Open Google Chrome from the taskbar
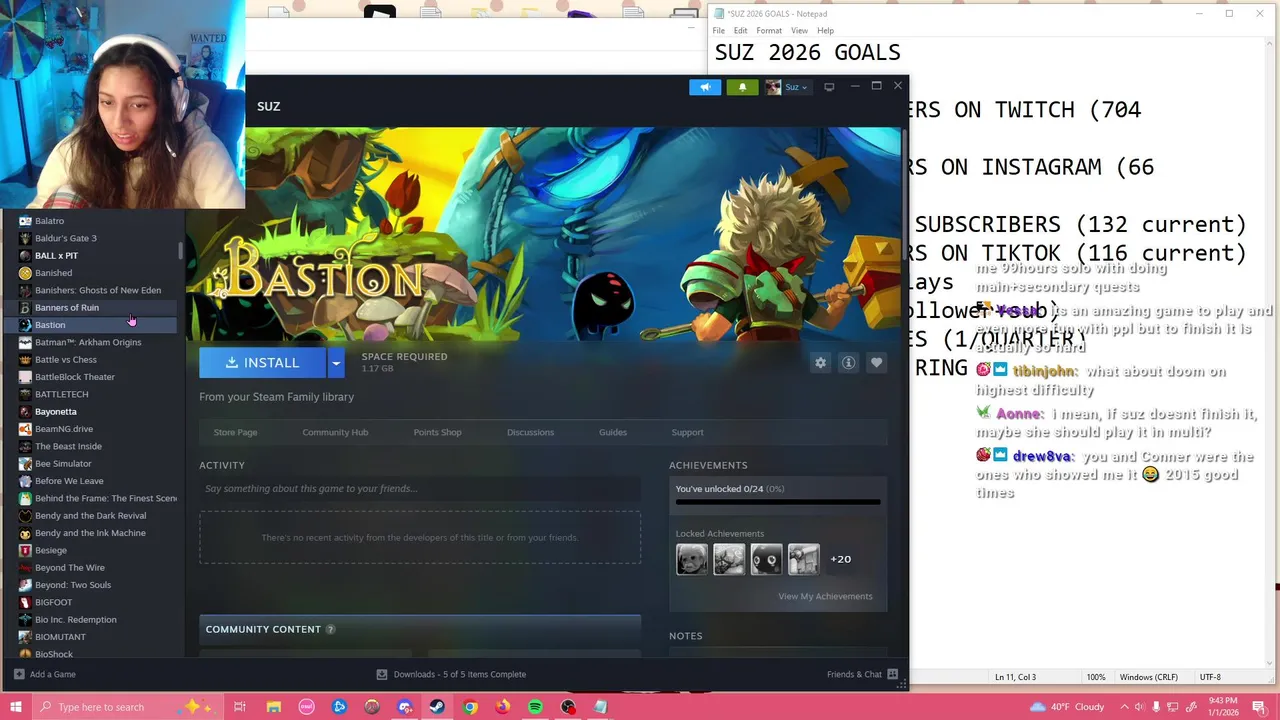This screenshot has width=1280, height=720. tap(470, 707)
